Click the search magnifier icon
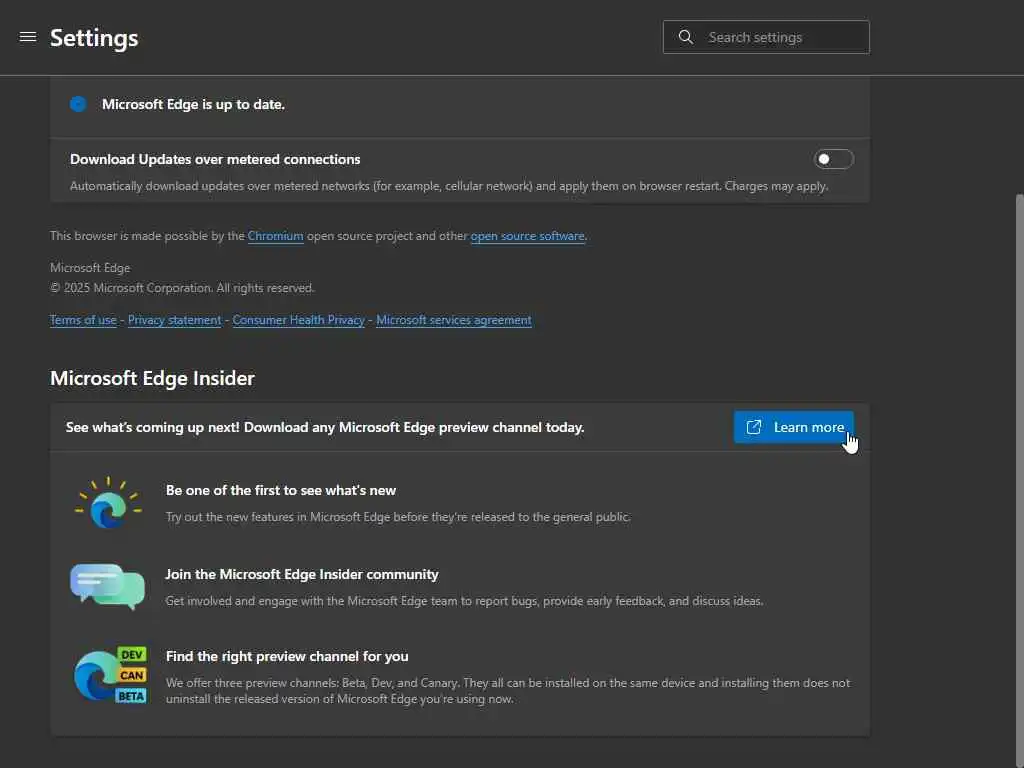Image resolution: width=1024 pixels, height=768 pixels. point(686,37)
